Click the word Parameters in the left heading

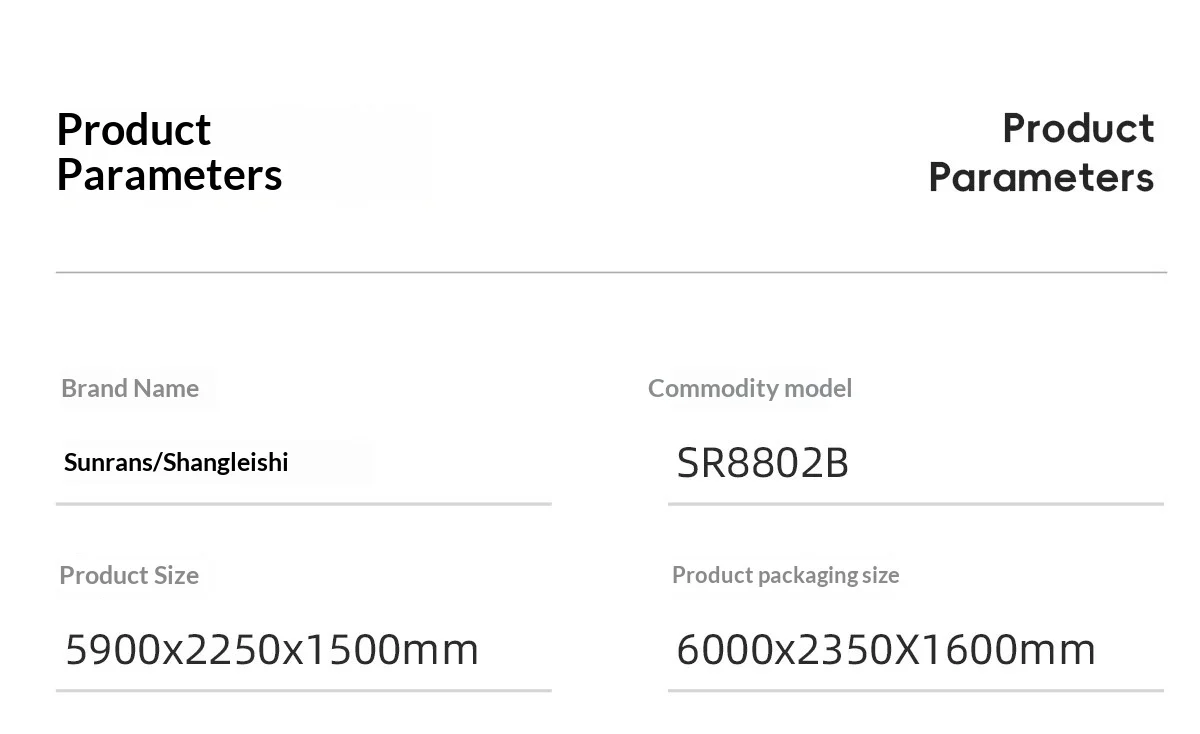pyautogui.click(x=170, y=175)
